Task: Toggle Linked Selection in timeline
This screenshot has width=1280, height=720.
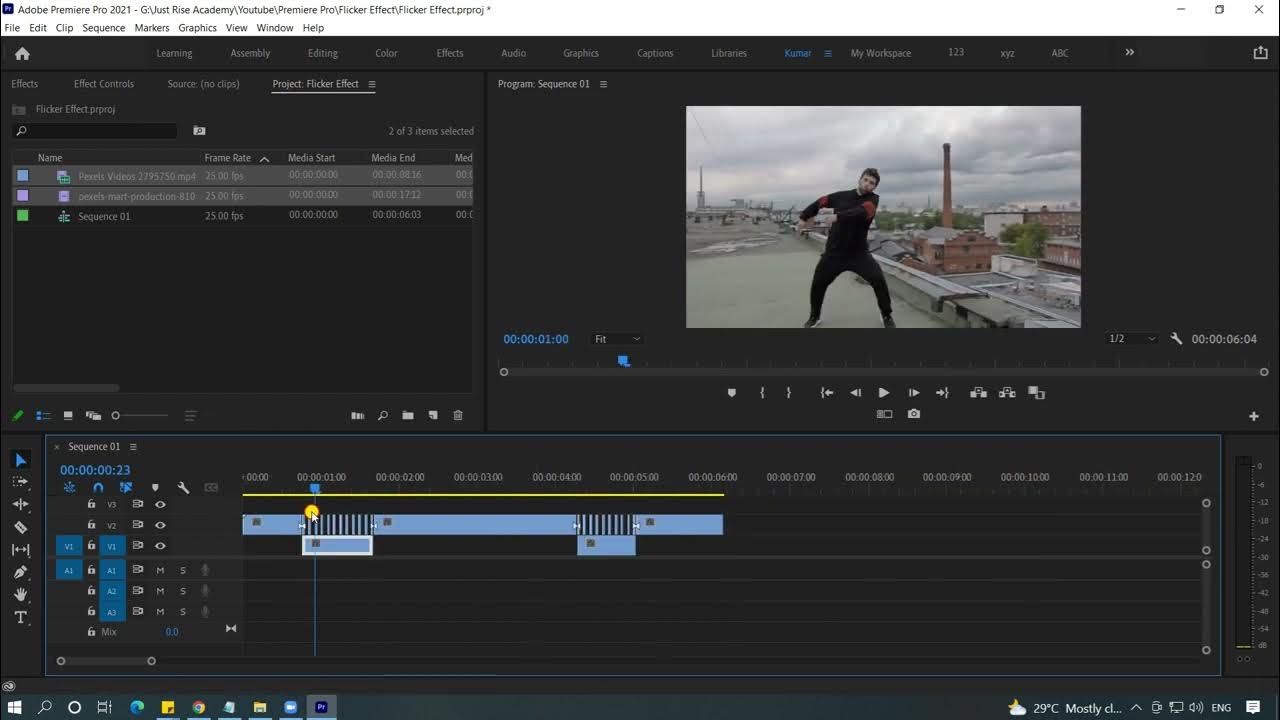Action: pyautogui.click(x=126, y=488)
